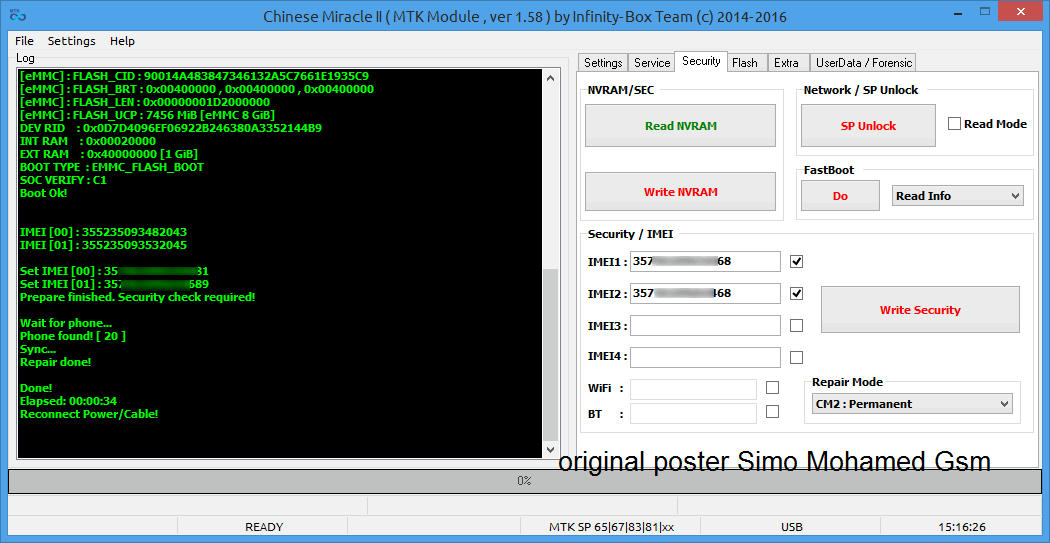Enable the Read Mode checkbox
Screen dimensions: 1050x543
pyautogui.click(x=954, y=124)
